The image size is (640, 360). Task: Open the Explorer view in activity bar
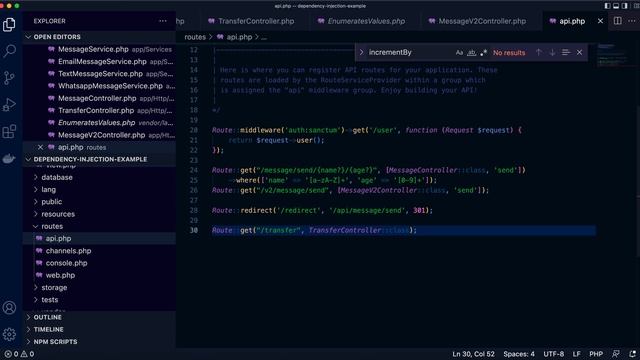[9, 25]
